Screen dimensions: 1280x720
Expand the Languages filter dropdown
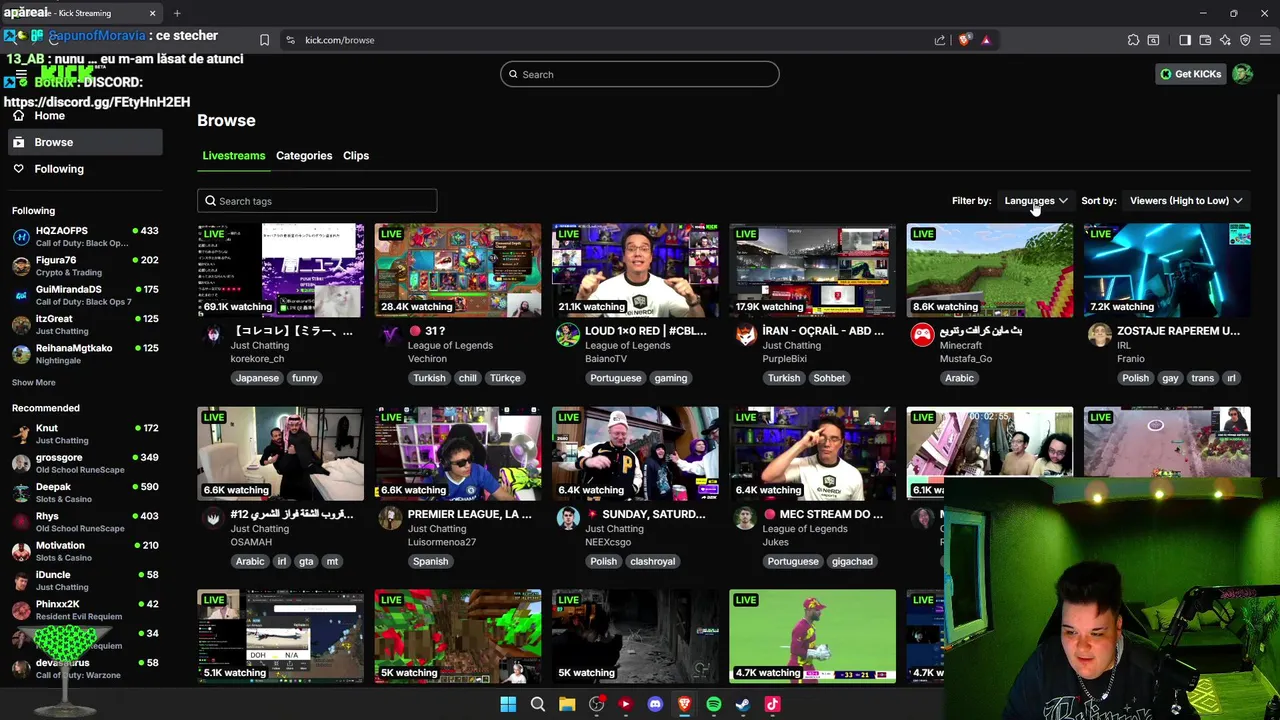1036,201
